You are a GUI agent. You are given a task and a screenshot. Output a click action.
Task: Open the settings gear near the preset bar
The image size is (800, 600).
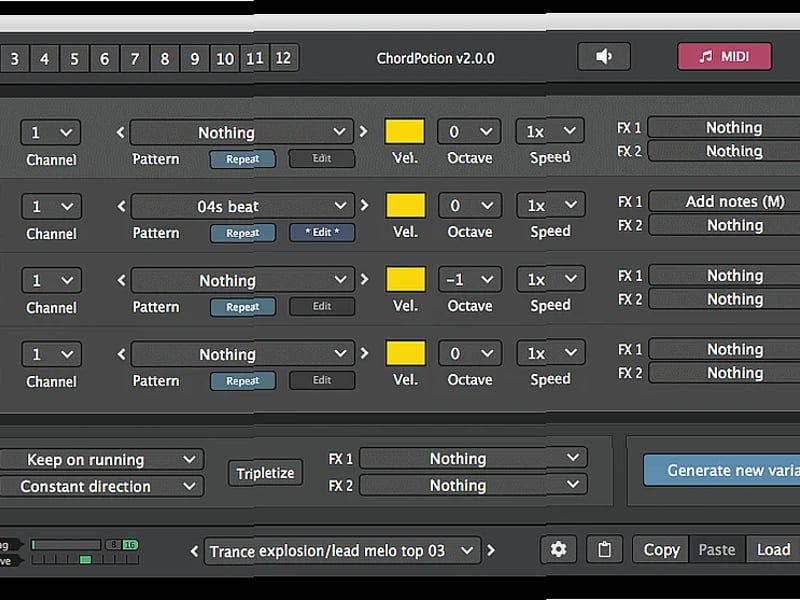click(x=559, y=549)
